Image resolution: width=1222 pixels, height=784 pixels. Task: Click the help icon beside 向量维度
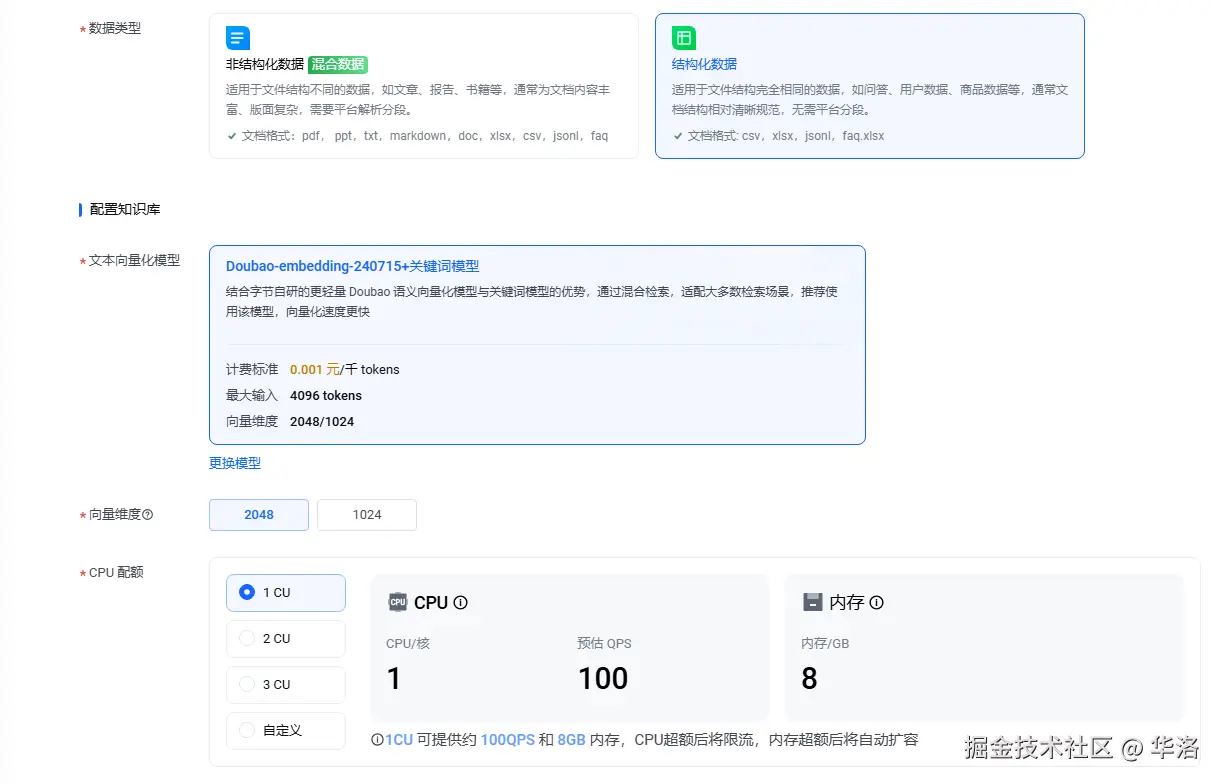[x=147, y=515]
